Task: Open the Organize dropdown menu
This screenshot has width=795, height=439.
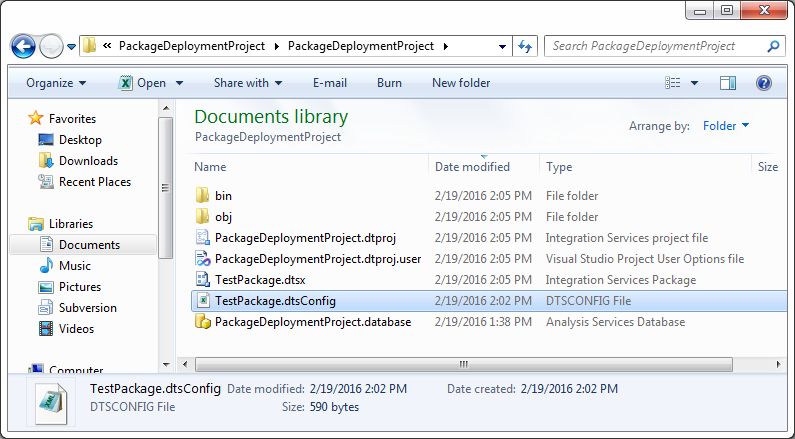Action: click(56, 83)
